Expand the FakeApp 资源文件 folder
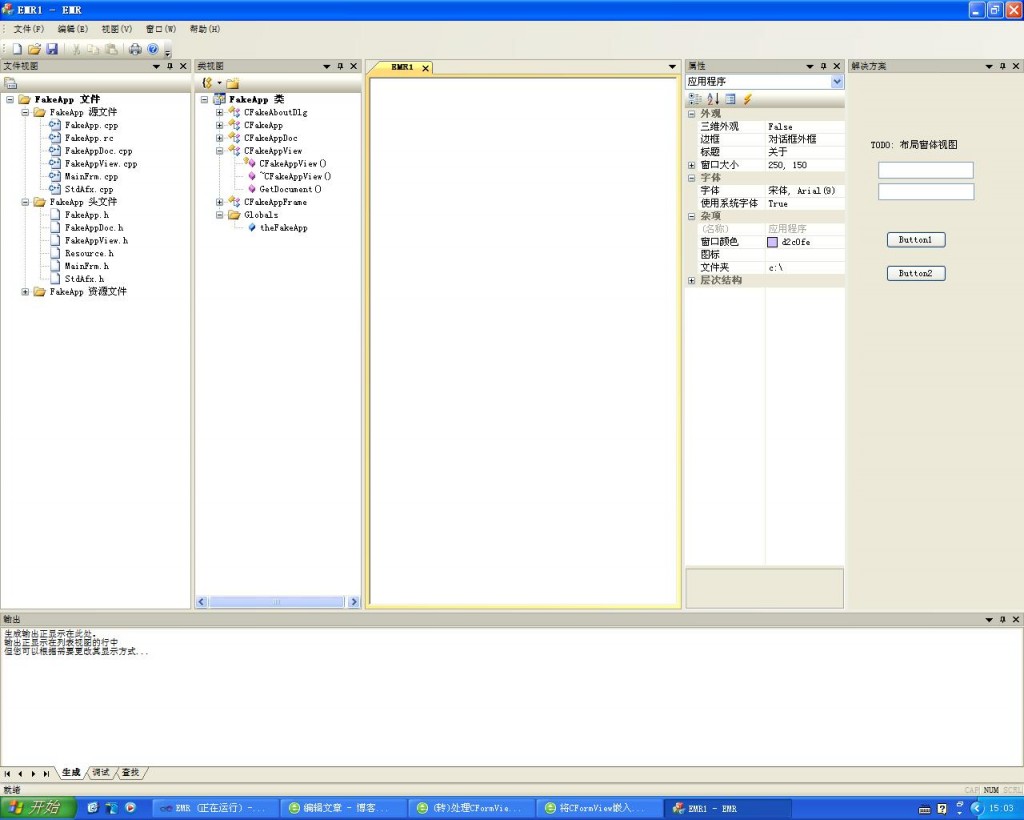Screen dimensions: 1024x820 25,292
